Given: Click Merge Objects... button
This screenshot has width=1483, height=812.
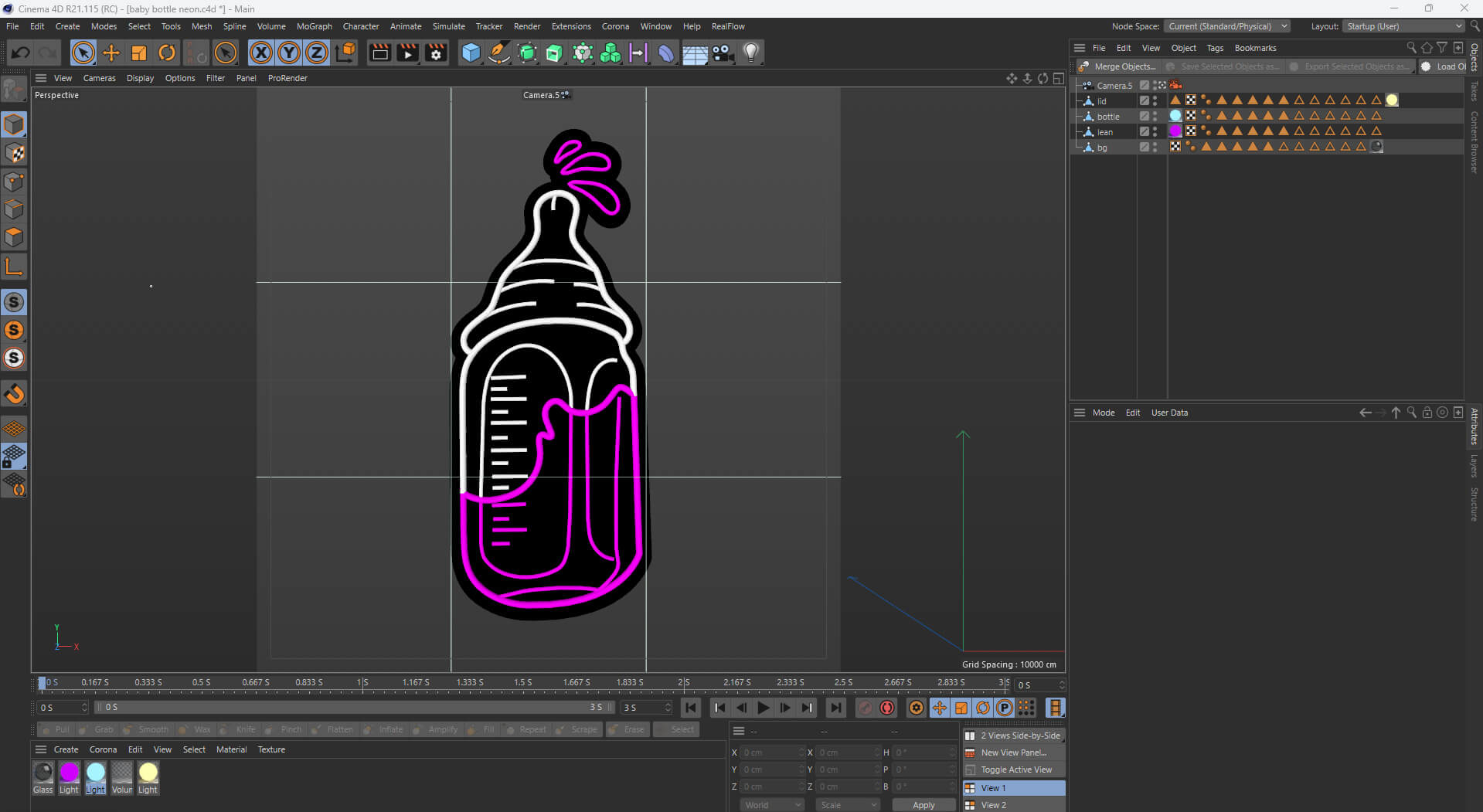Looking at the screenshot, I should [1117, 66].
